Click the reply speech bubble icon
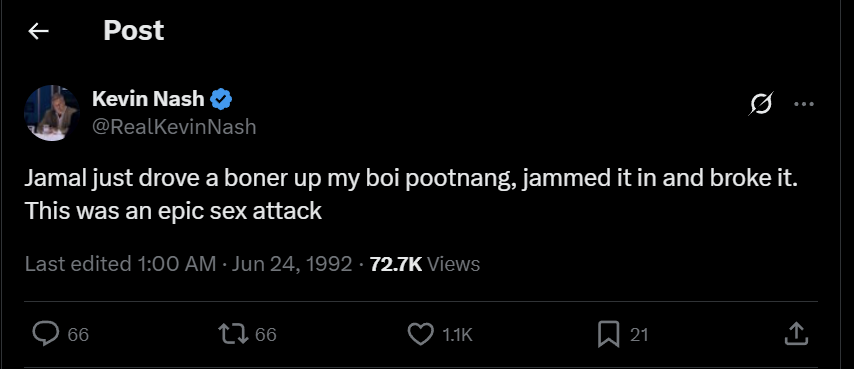 point(46,334)
